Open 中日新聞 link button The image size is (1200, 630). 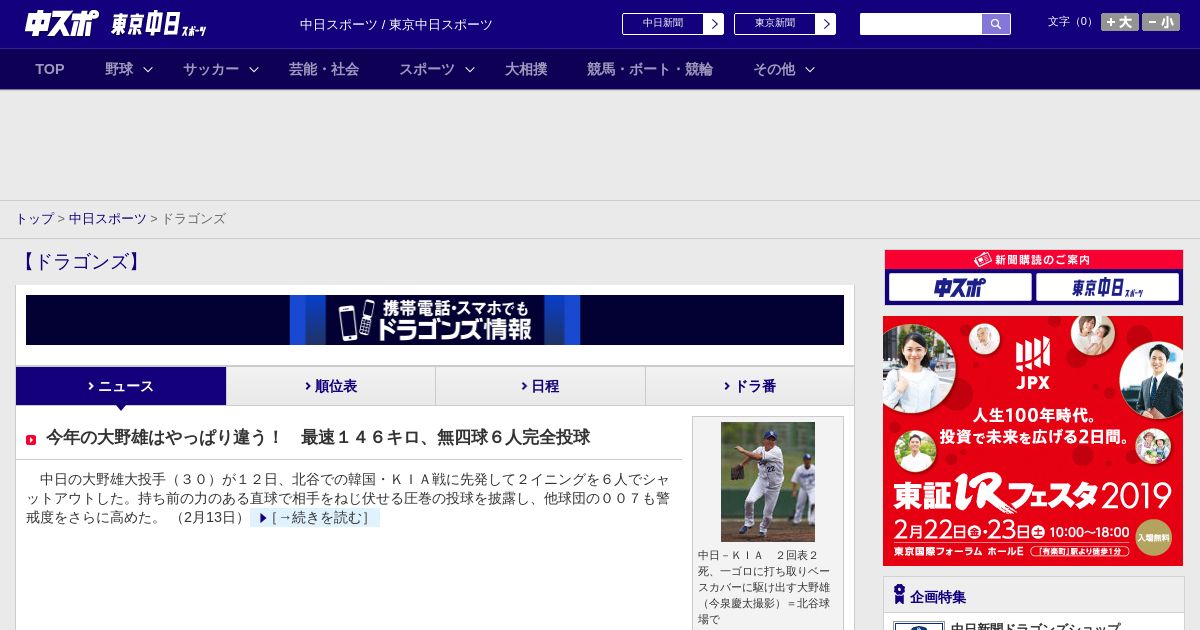[x=663, y=23]
